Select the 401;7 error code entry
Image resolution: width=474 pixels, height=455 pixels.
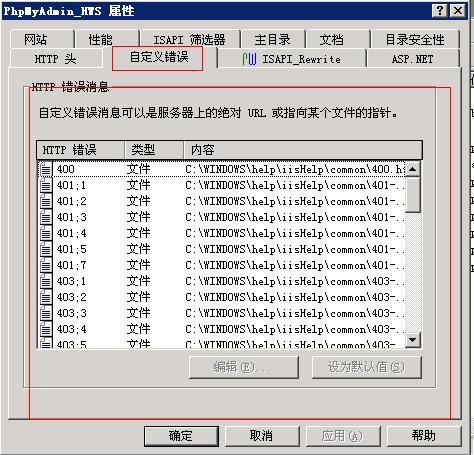(x=71, y=265)
